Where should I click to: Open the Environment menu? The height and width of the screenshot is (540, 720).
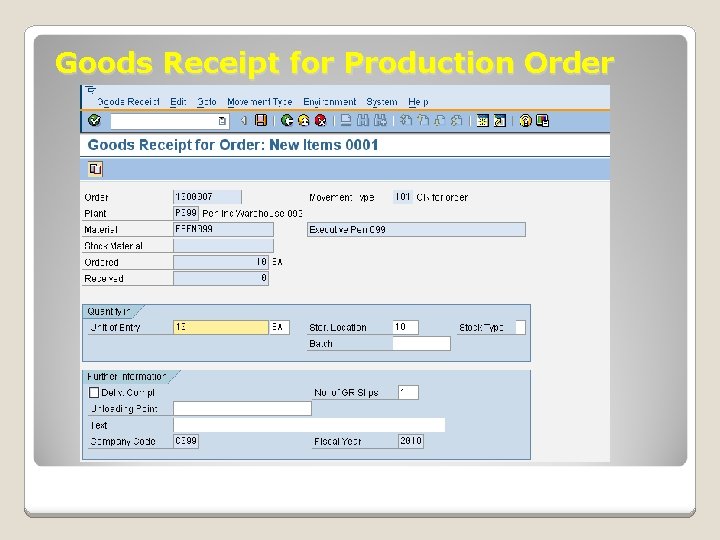tap(329, 101)
